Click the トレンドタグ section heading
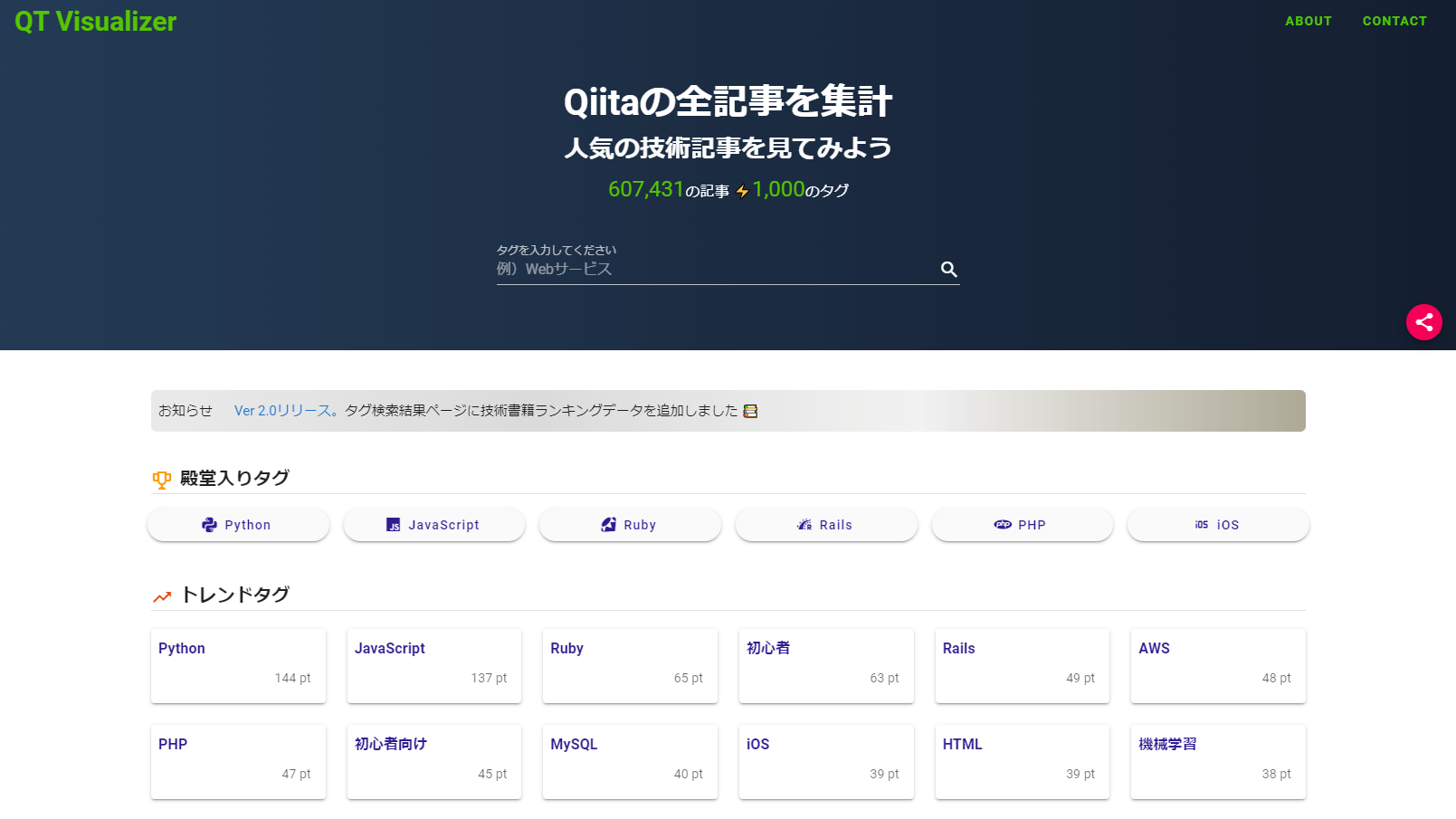 click(x=235, y=595)
